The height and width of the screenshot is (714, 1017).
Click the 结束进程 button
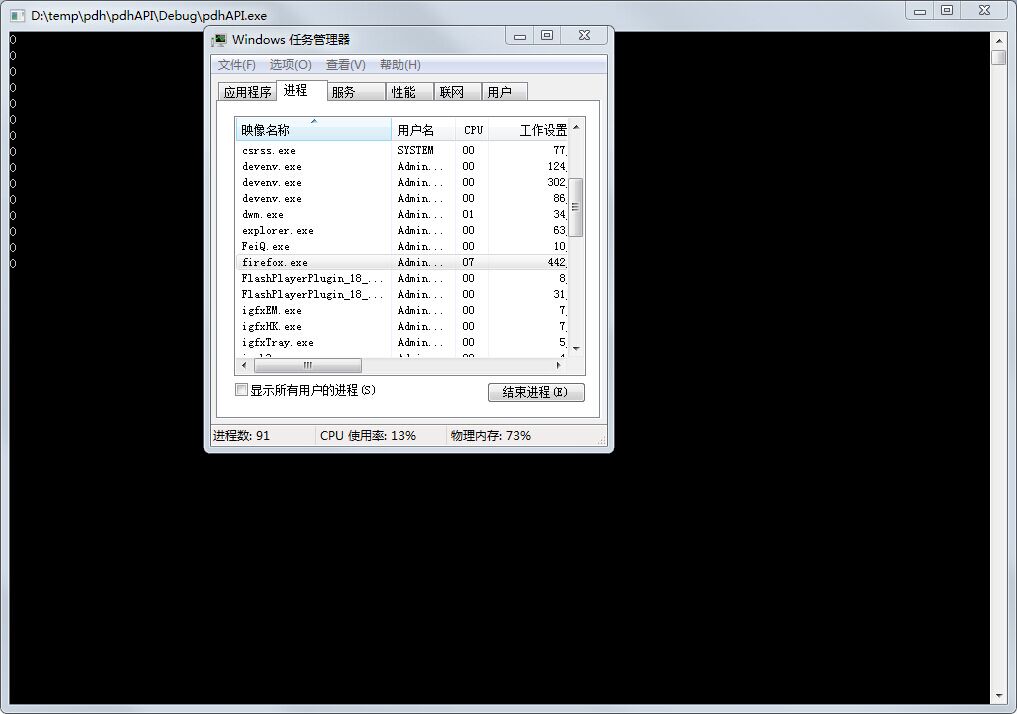tap(536, 392)
